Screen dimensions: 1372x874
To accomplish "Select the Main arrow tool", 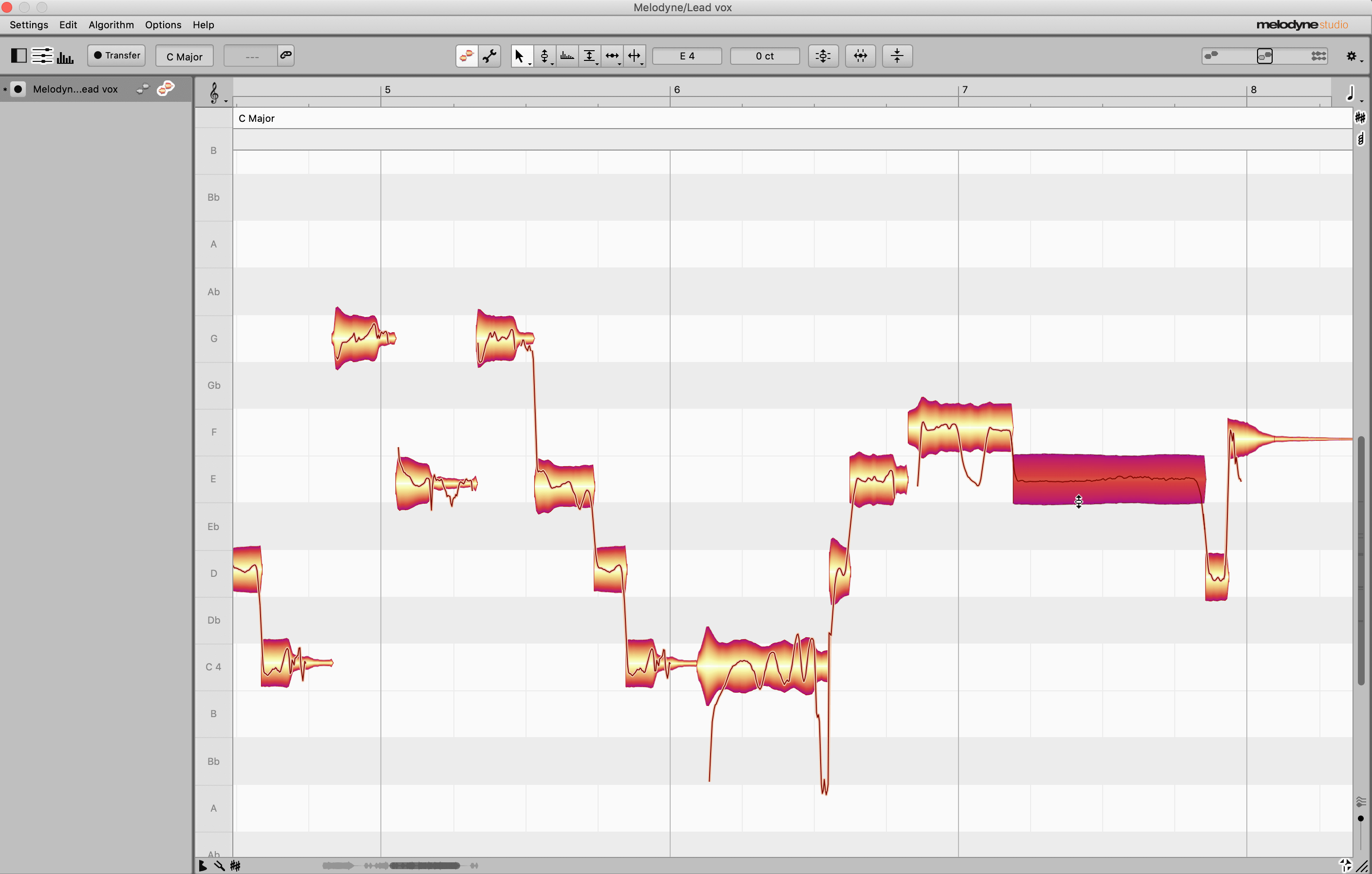I will pos(519,56).
